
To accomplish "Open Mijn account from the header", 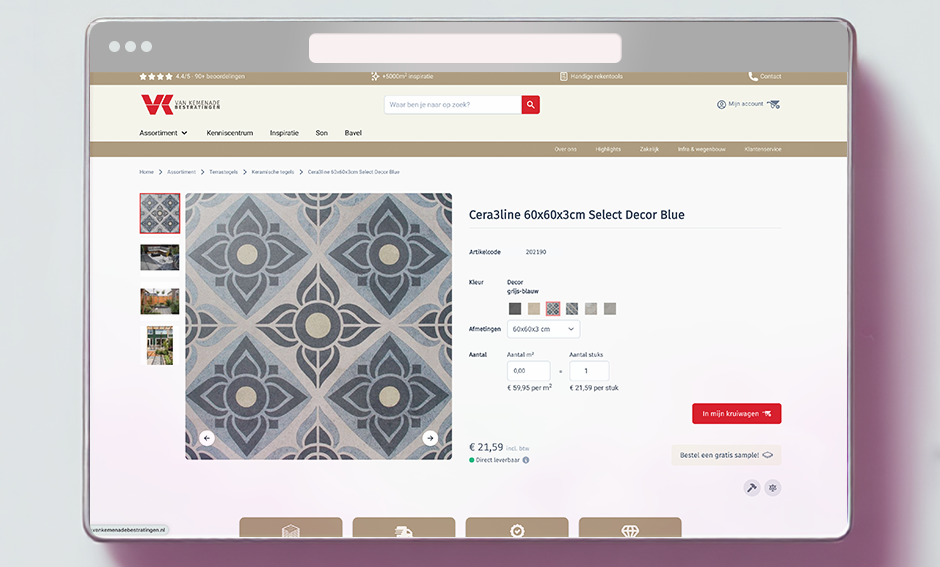I will [x=740, y=104].
